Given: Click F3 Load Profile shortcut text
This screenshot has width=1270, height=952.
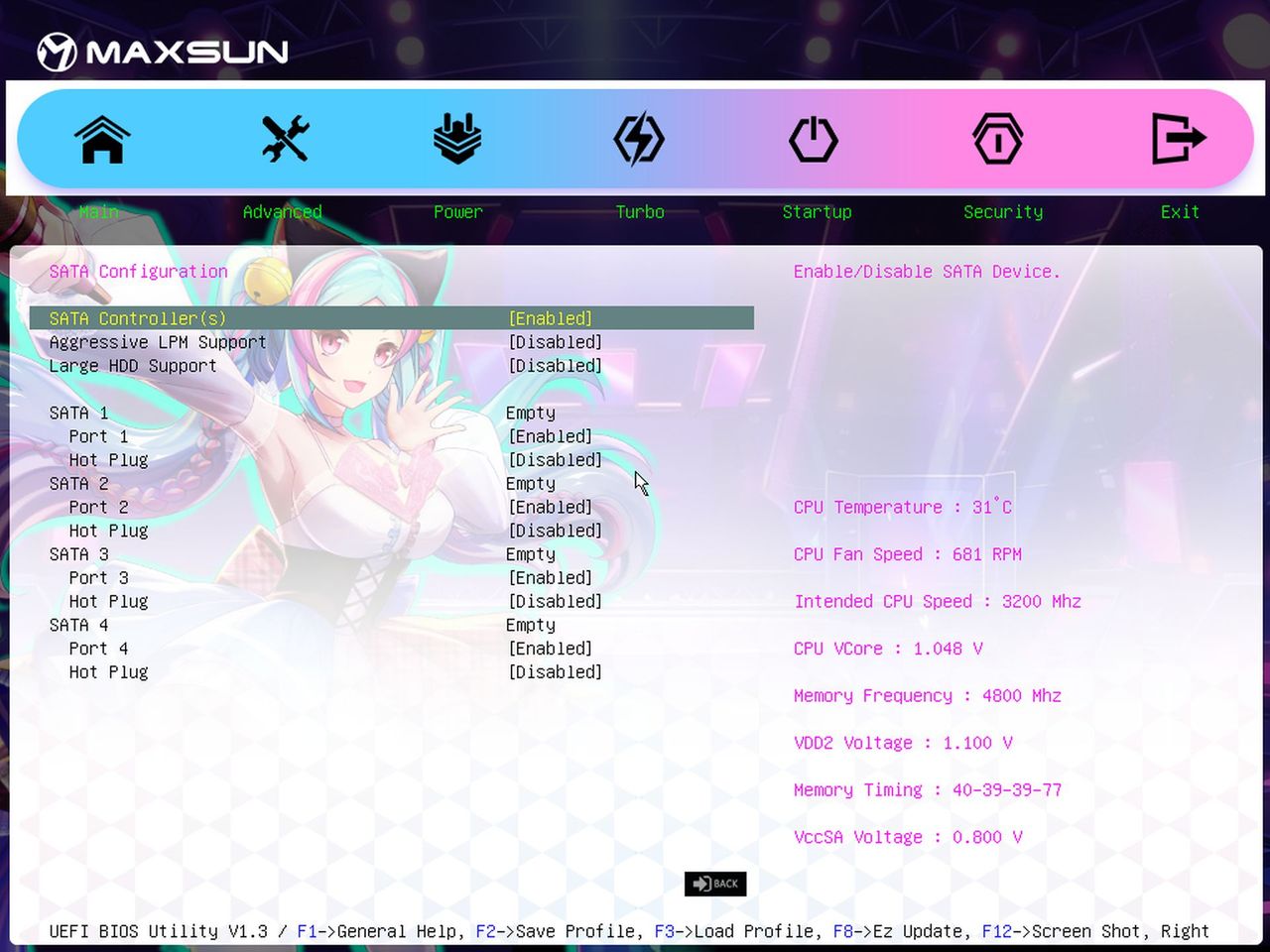Looking at the screenshot, I should [x=738, y=931].
